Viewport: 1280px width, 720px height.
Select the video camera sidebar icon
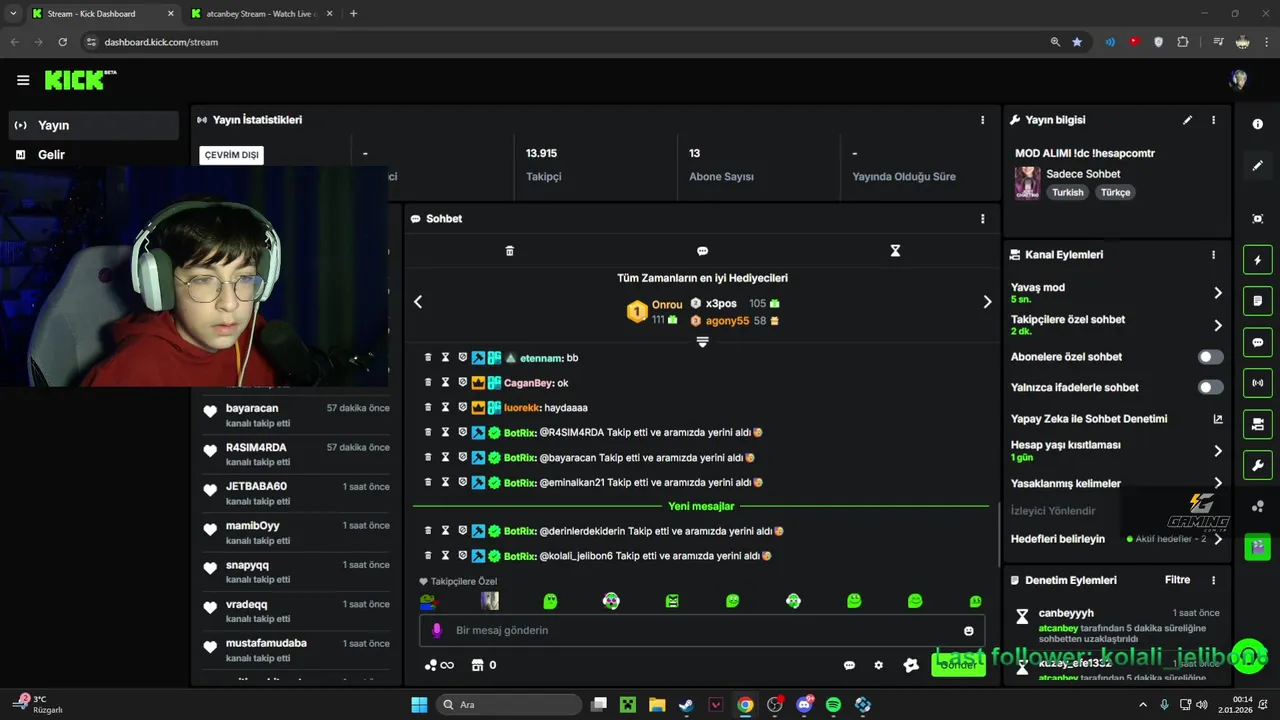[1258, 424]
